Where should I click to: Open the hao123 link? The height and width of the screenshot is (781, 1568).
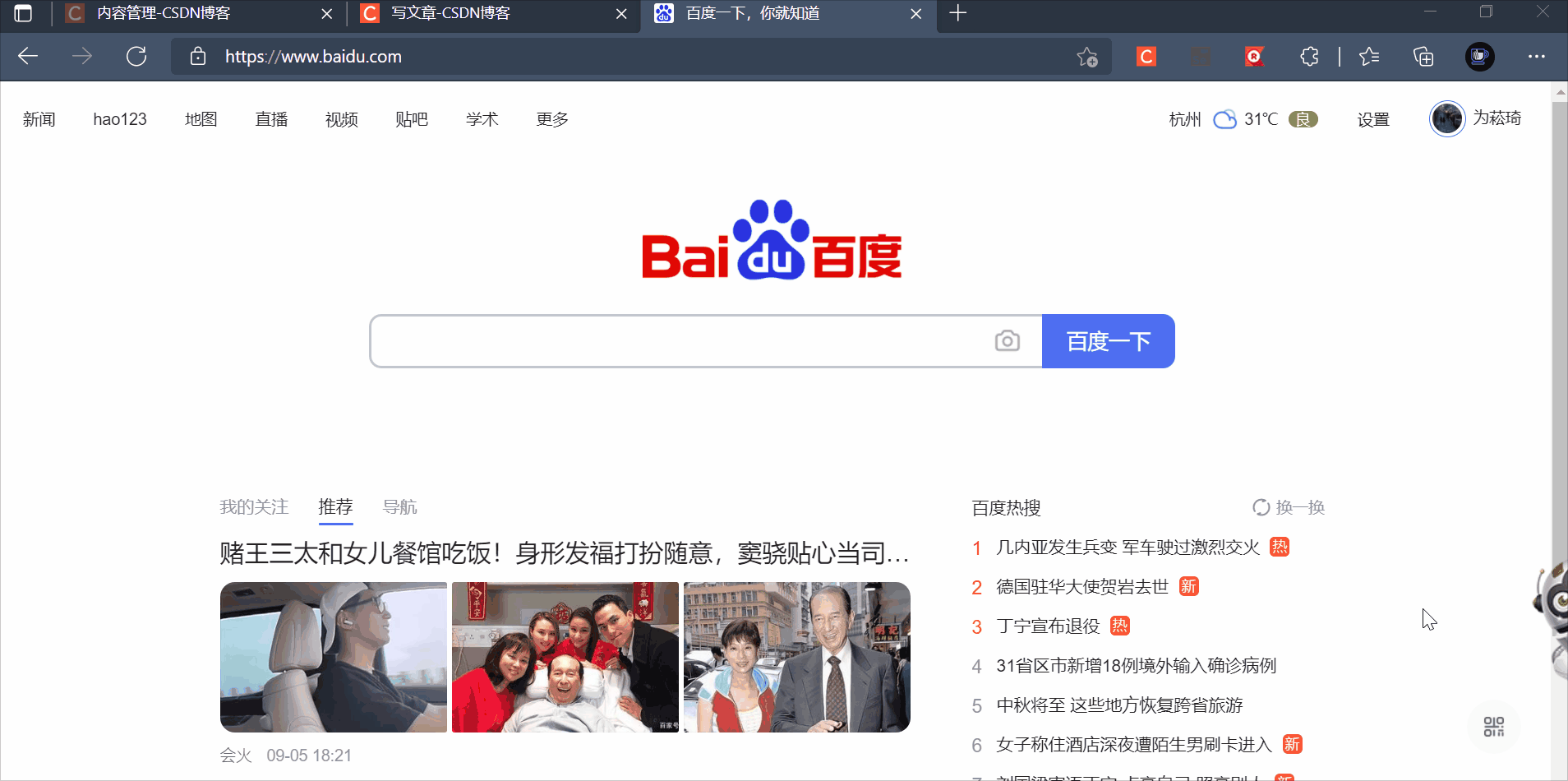tap(120, 119)
